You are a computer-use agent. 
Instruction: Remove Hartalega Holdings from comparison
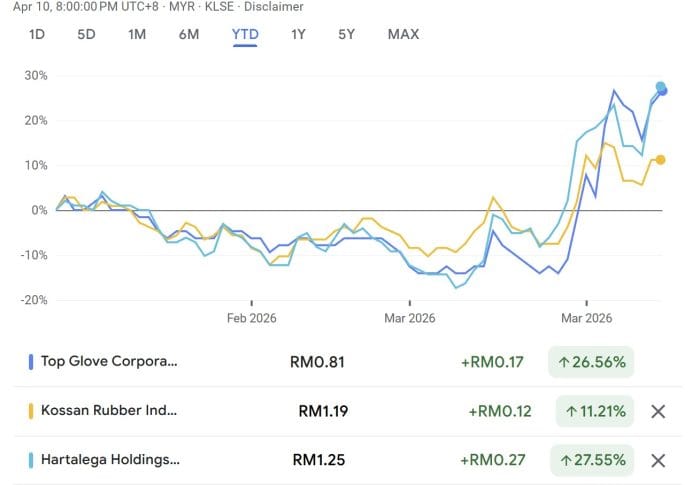pyautogui.click(x=658, y=460)
